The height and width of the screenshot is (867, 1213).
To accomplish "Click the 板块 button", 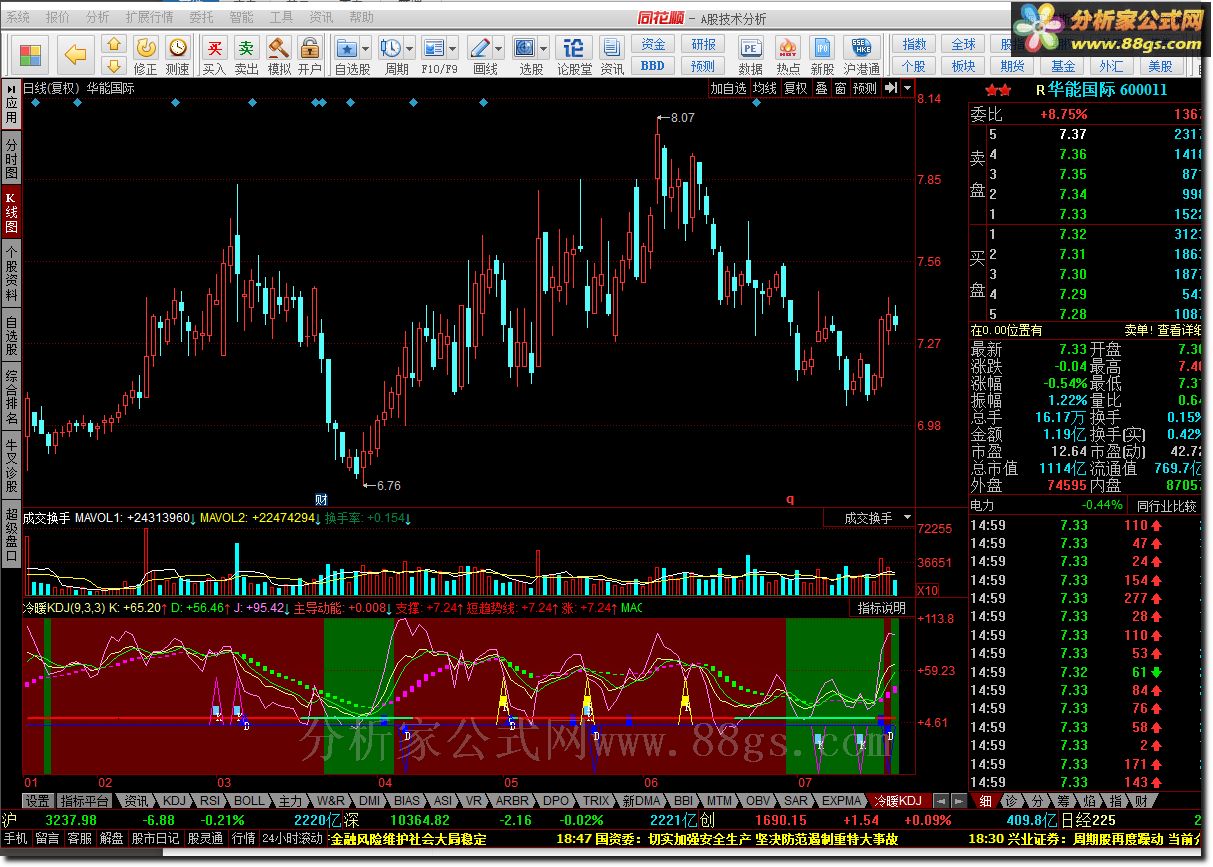I will tap(963, 66).
